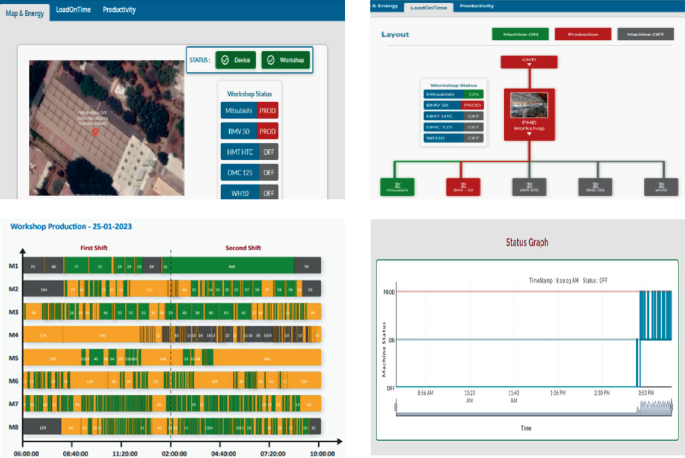Click the satellite map image of the workshop
The height and width of the screenshot is (458, 685).
click(x=107, y=128)
